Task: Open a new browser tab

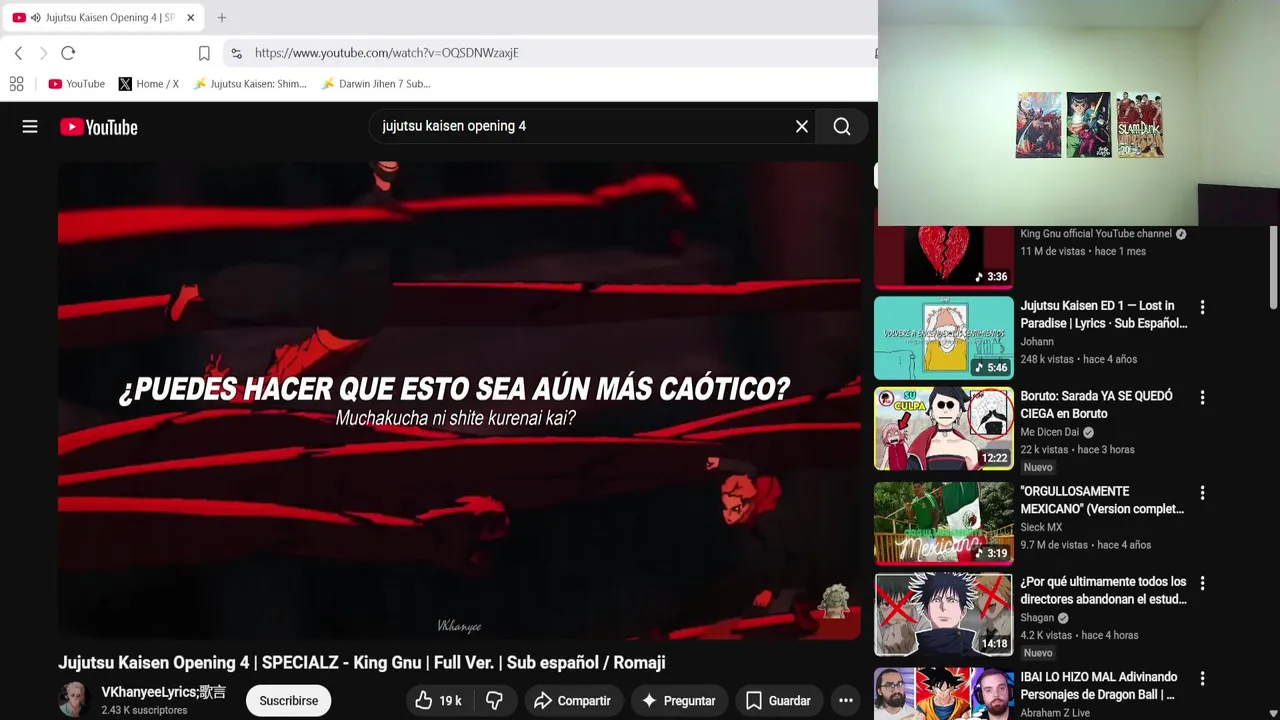Action: (222, 18)
